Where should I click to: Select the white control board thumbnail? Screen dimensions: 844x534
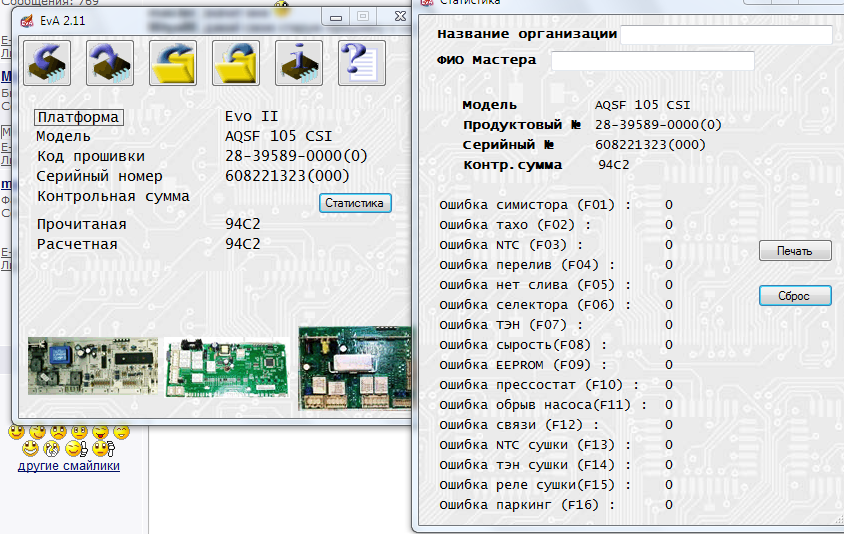pyautogui.click(x=93, y=366)
